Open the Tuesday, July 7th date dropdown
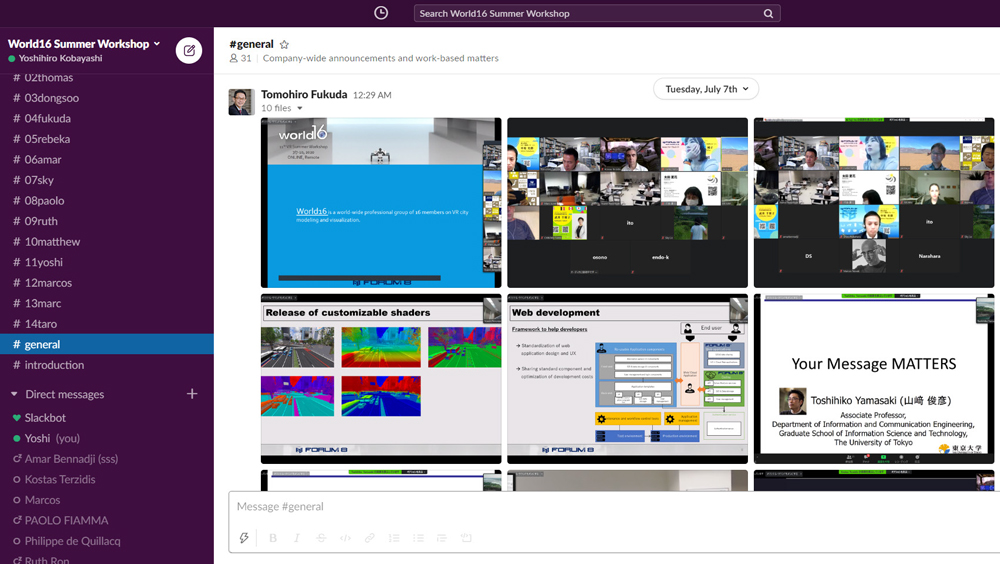This screenshot has height=564, width=1000. (x=706, y=89)
